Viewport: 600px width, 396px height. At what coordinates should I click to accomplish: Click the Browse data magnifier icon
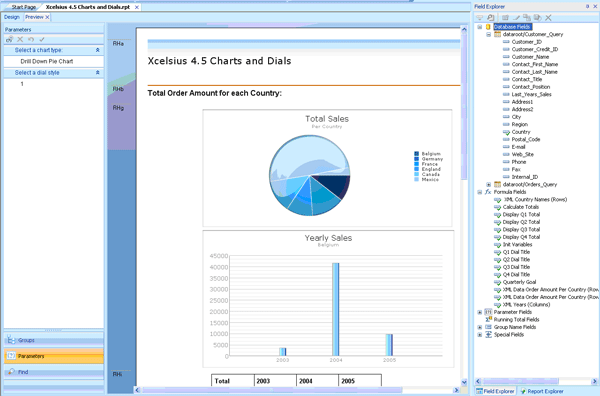(x=491, y=18)
